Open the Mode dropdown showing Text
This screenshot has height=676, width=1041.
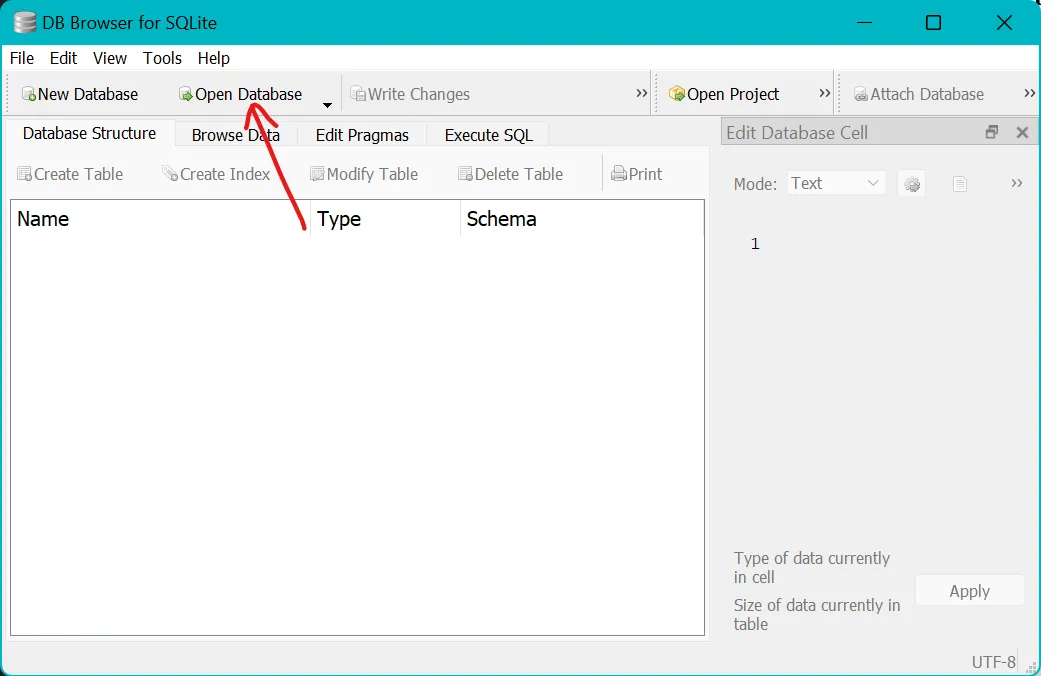(x=837, y=183)
